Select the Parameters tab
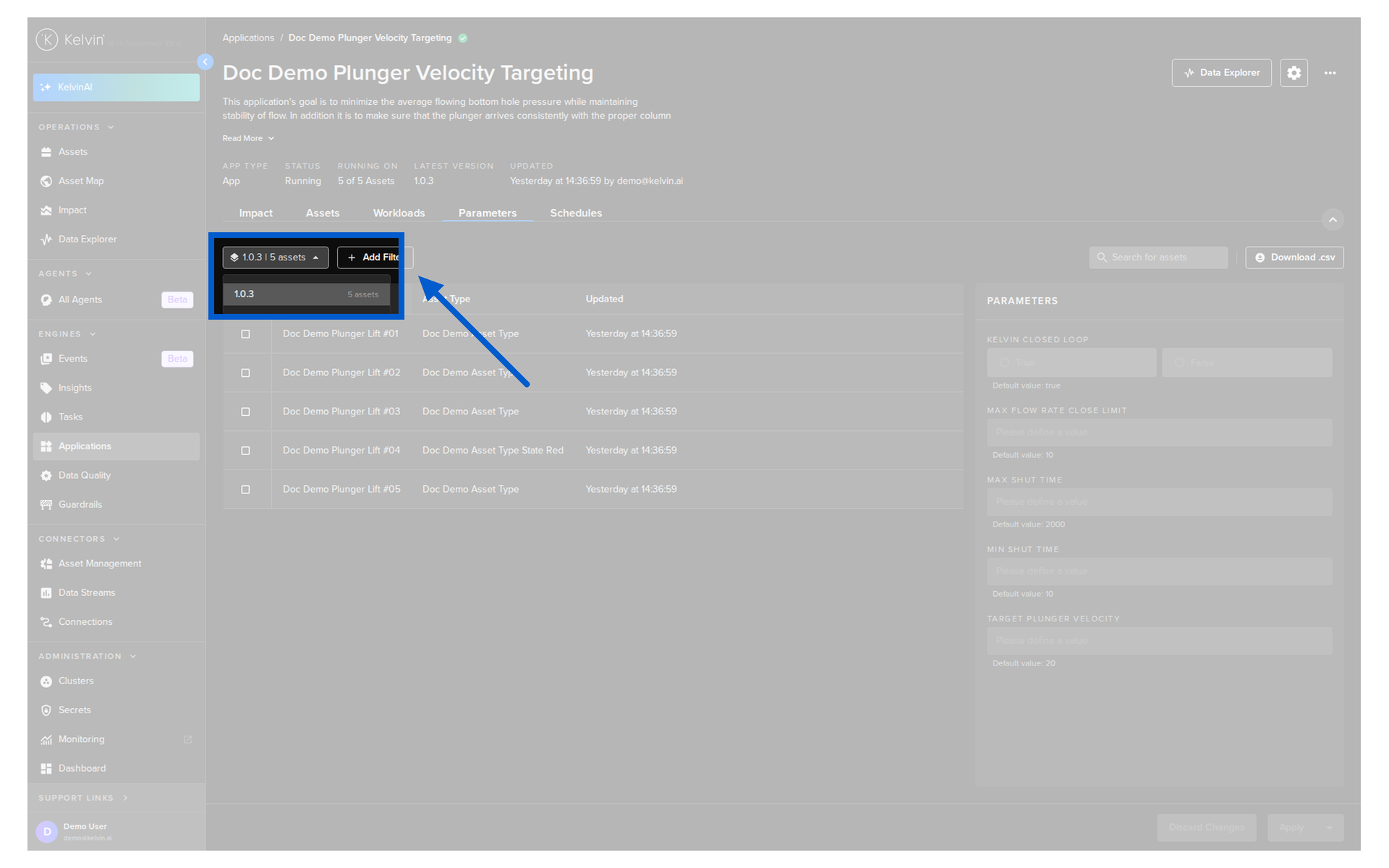The image size is (1389, 868). [x=488, y=213]
